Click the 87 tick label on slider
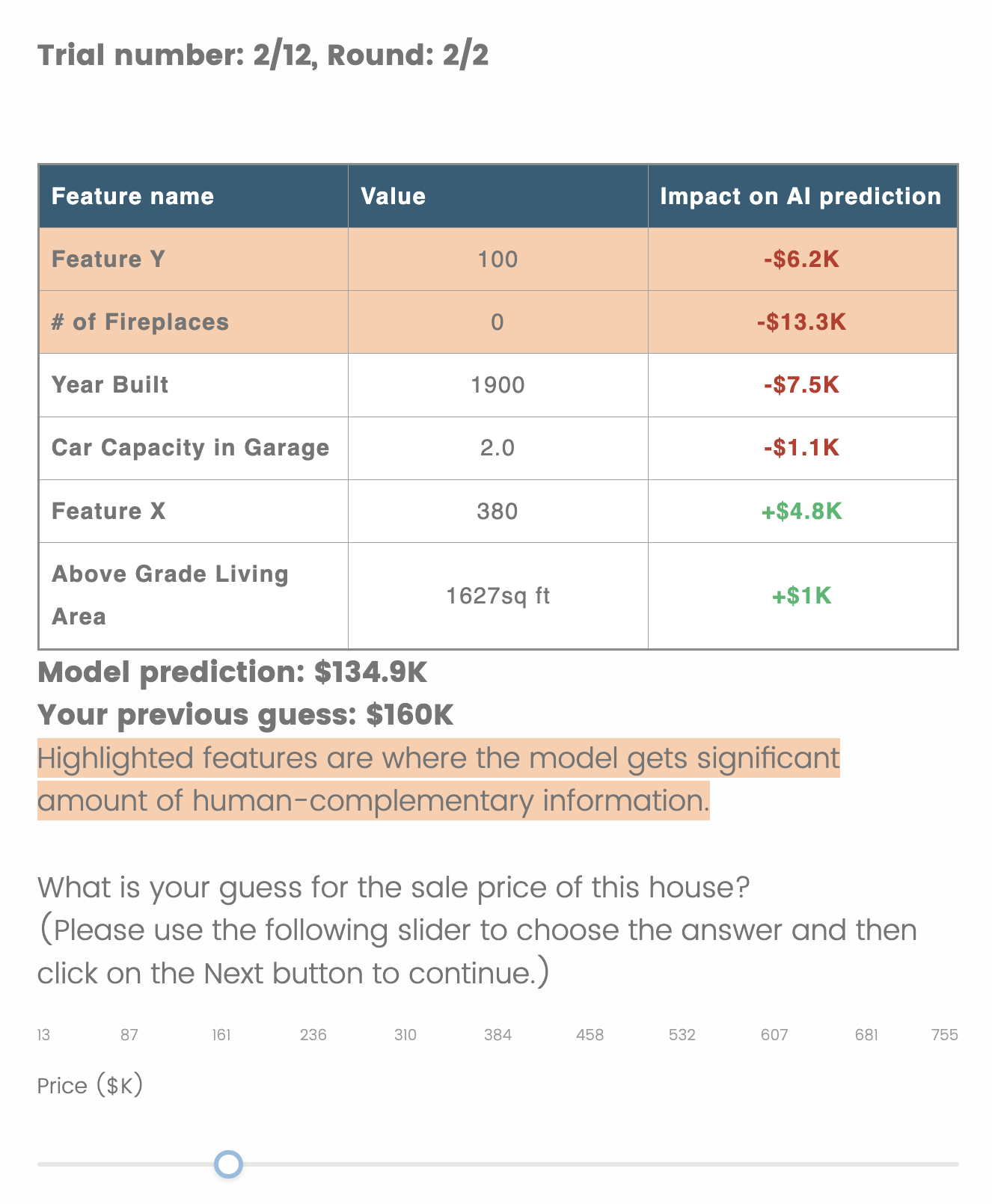Screen dimensions: 992x1204 129,1035
